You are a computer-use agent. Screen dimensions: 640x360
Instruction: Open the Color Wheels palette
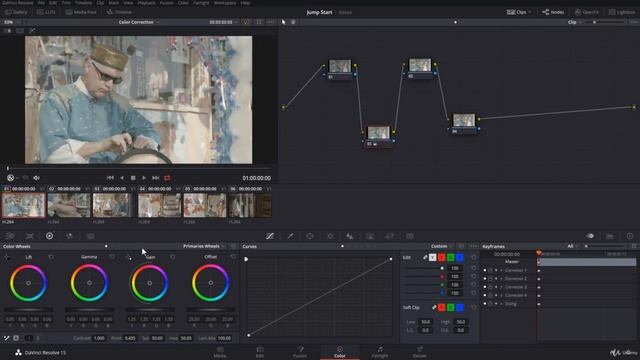[49, 236]
